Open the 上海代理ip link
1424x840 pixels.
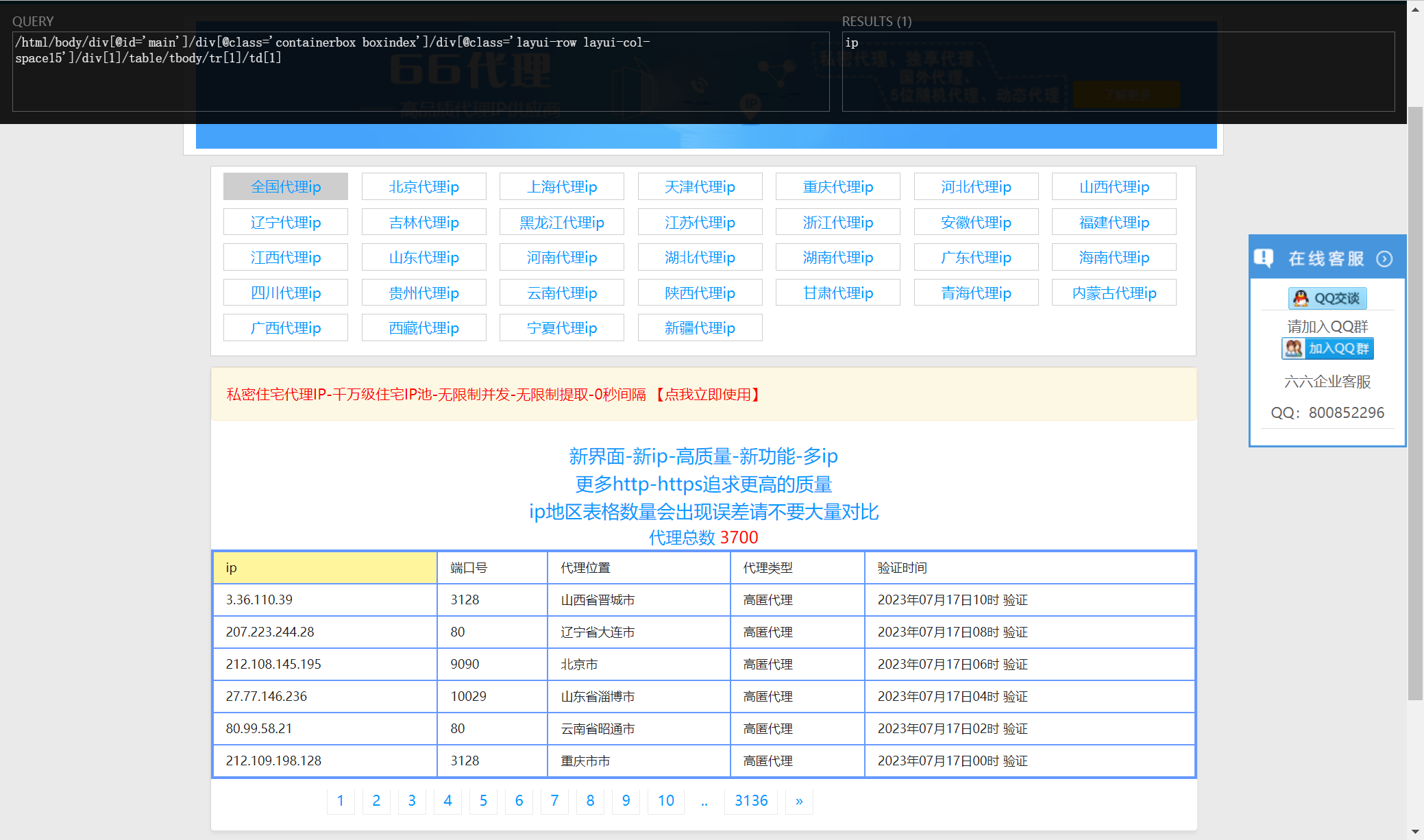tap(562, 186)
